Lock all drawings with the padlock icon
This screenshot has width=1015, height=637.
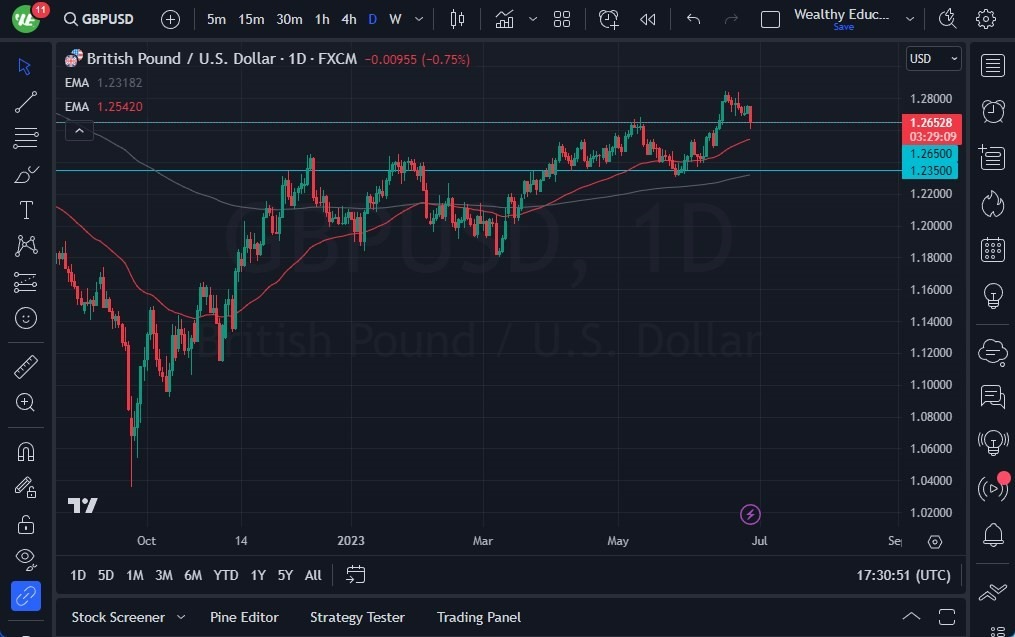tap(25, 523)
